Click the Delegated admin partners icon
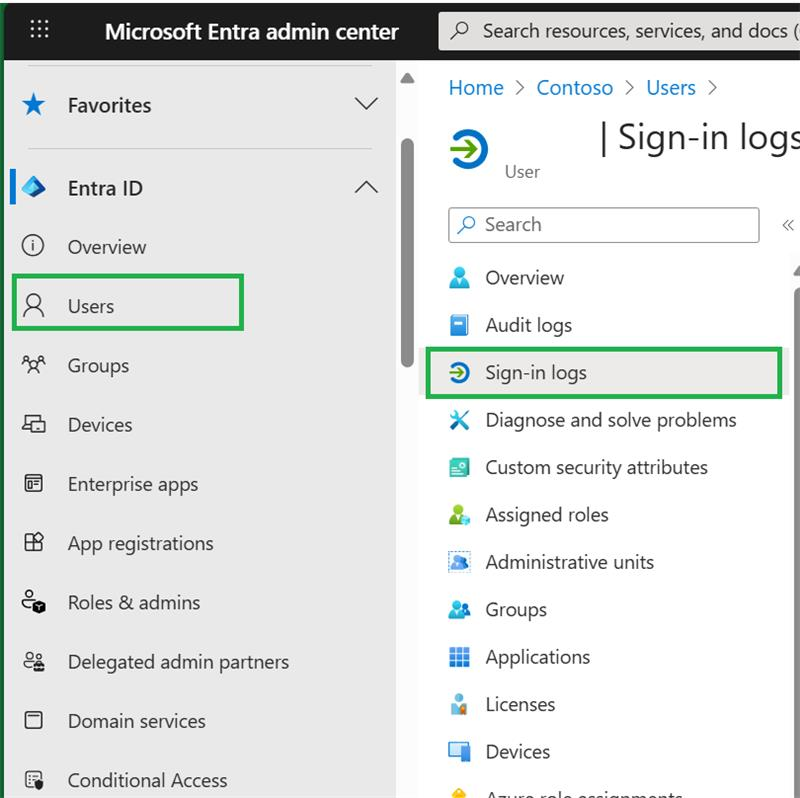 tap(34, 661)
